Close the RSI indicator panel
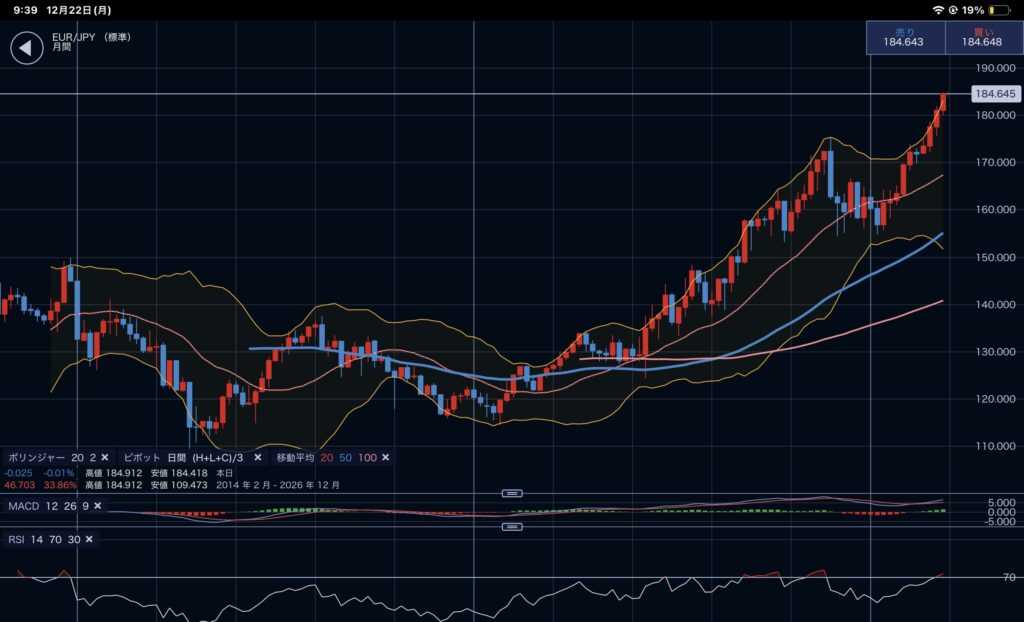This screenshot has height=622, width=1024. tap(89, 539)
